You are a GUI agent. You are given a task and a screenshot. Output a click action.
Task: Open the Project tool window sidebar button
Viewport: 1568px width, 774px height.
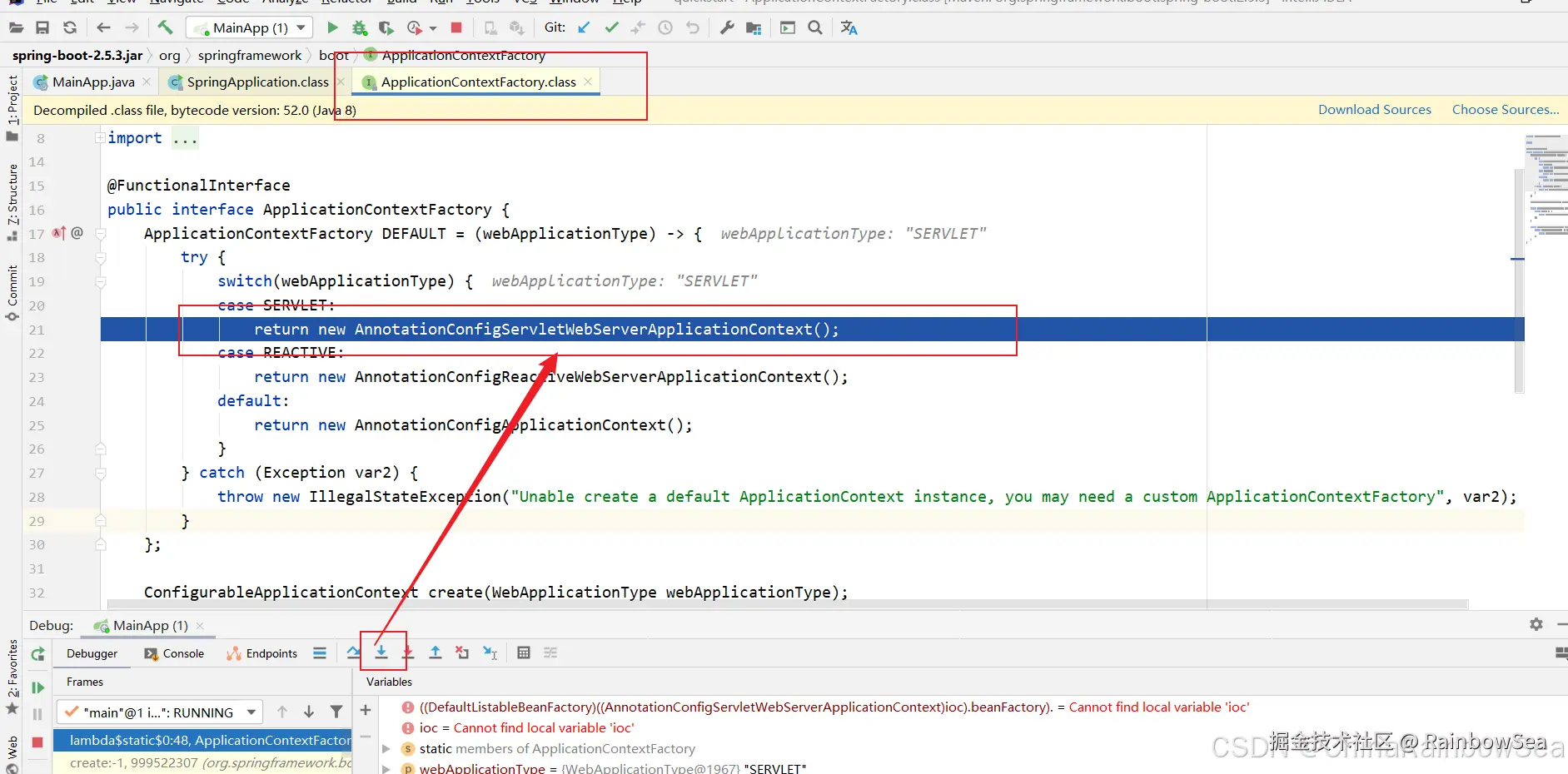(12, 108)
